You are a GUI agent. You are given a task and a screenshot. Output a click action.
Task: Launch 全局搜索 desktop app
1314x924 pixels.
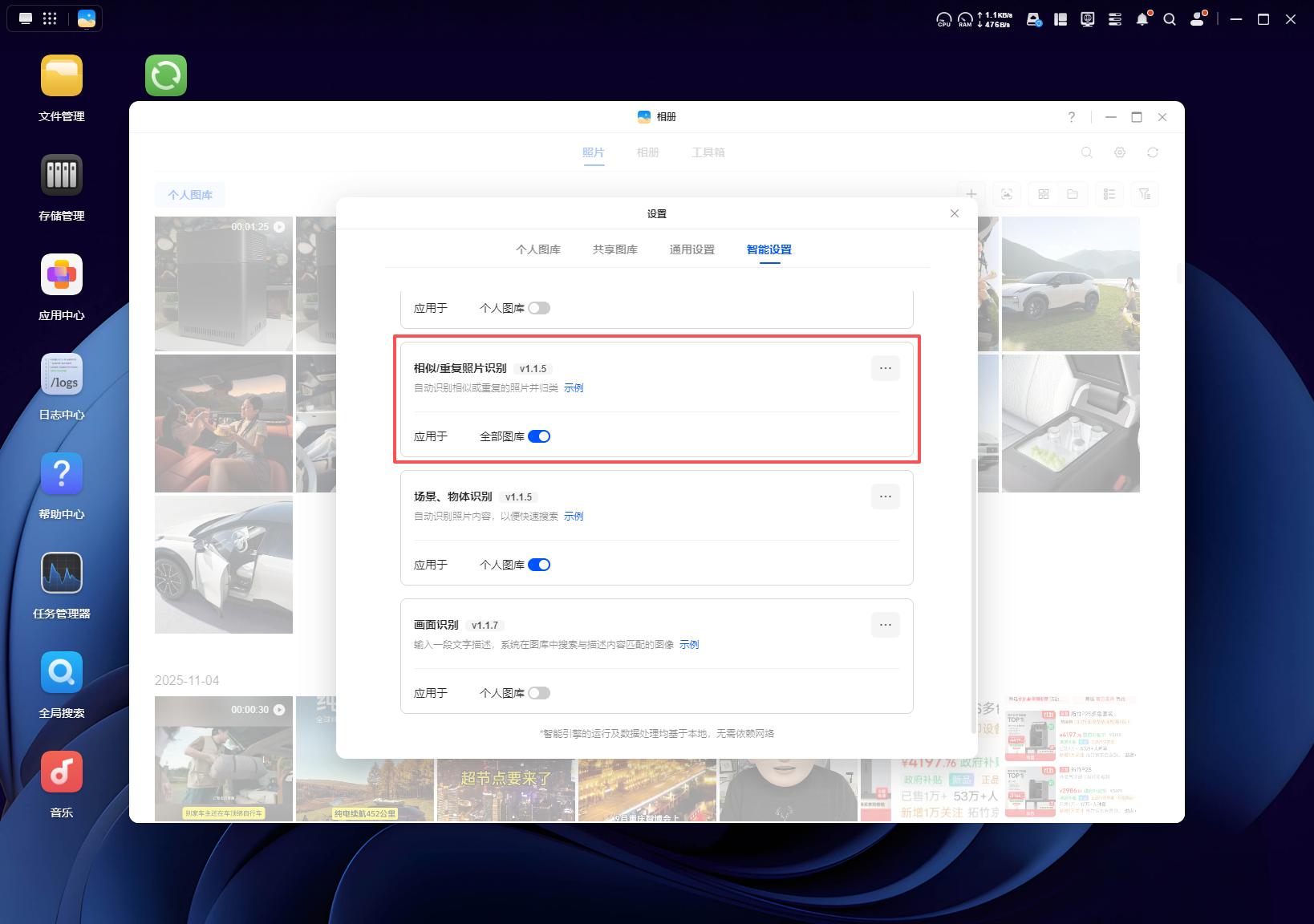tap(62, 672)
